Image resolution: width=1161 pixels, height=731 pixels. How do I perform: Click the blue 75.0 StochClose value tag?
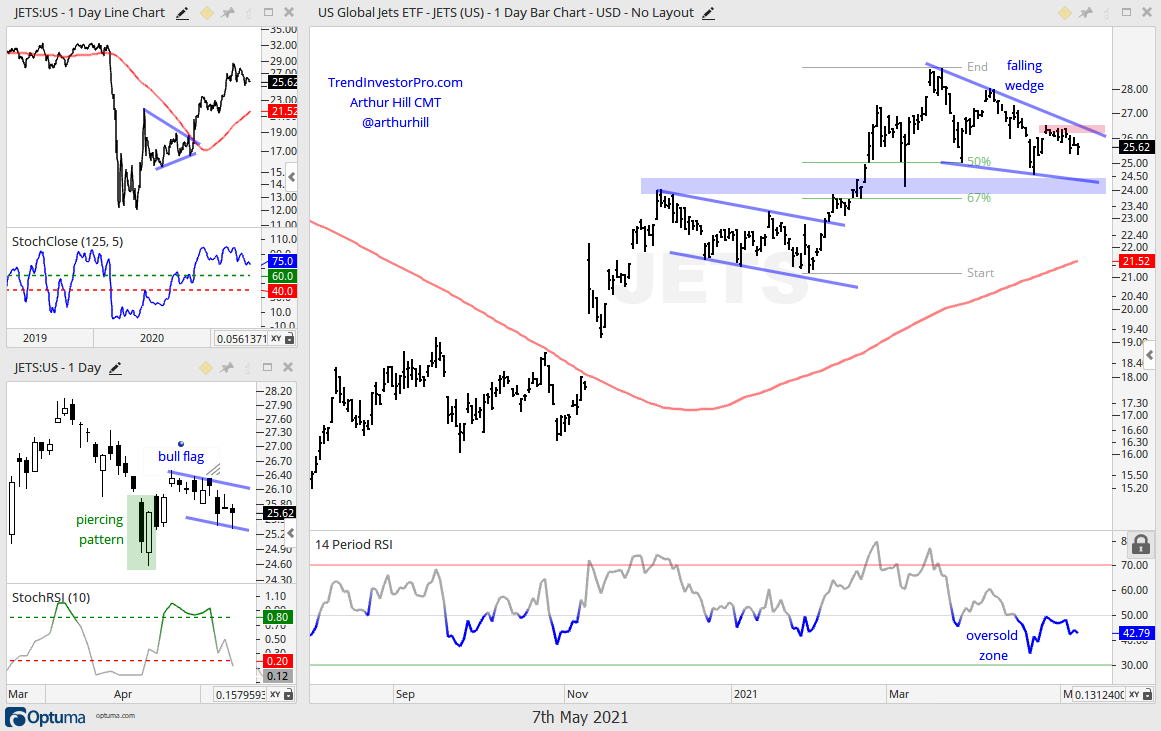pos(282,261)
